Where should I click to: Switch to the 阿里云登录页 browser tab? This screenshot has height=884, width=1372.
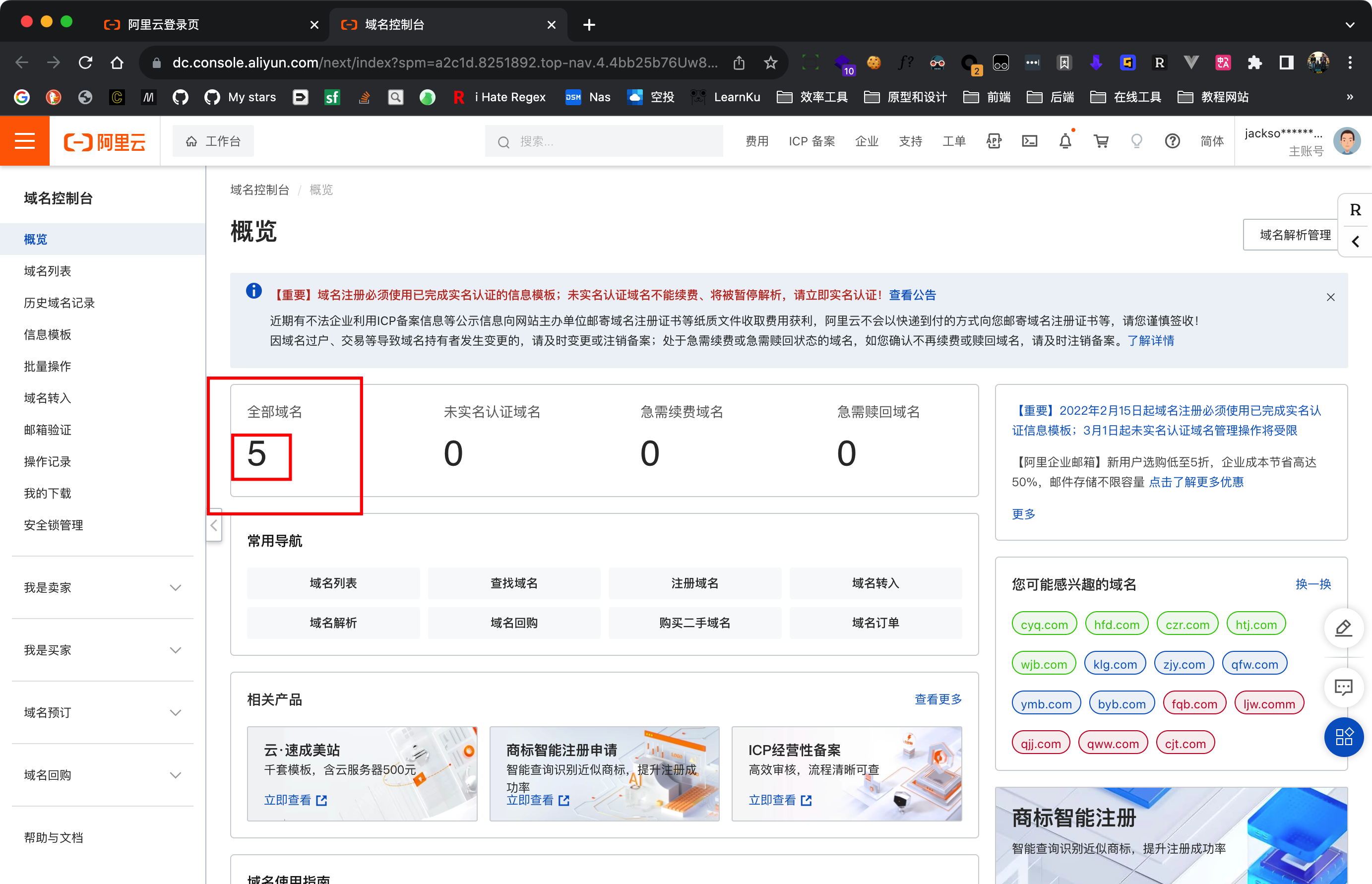[164, 25]
